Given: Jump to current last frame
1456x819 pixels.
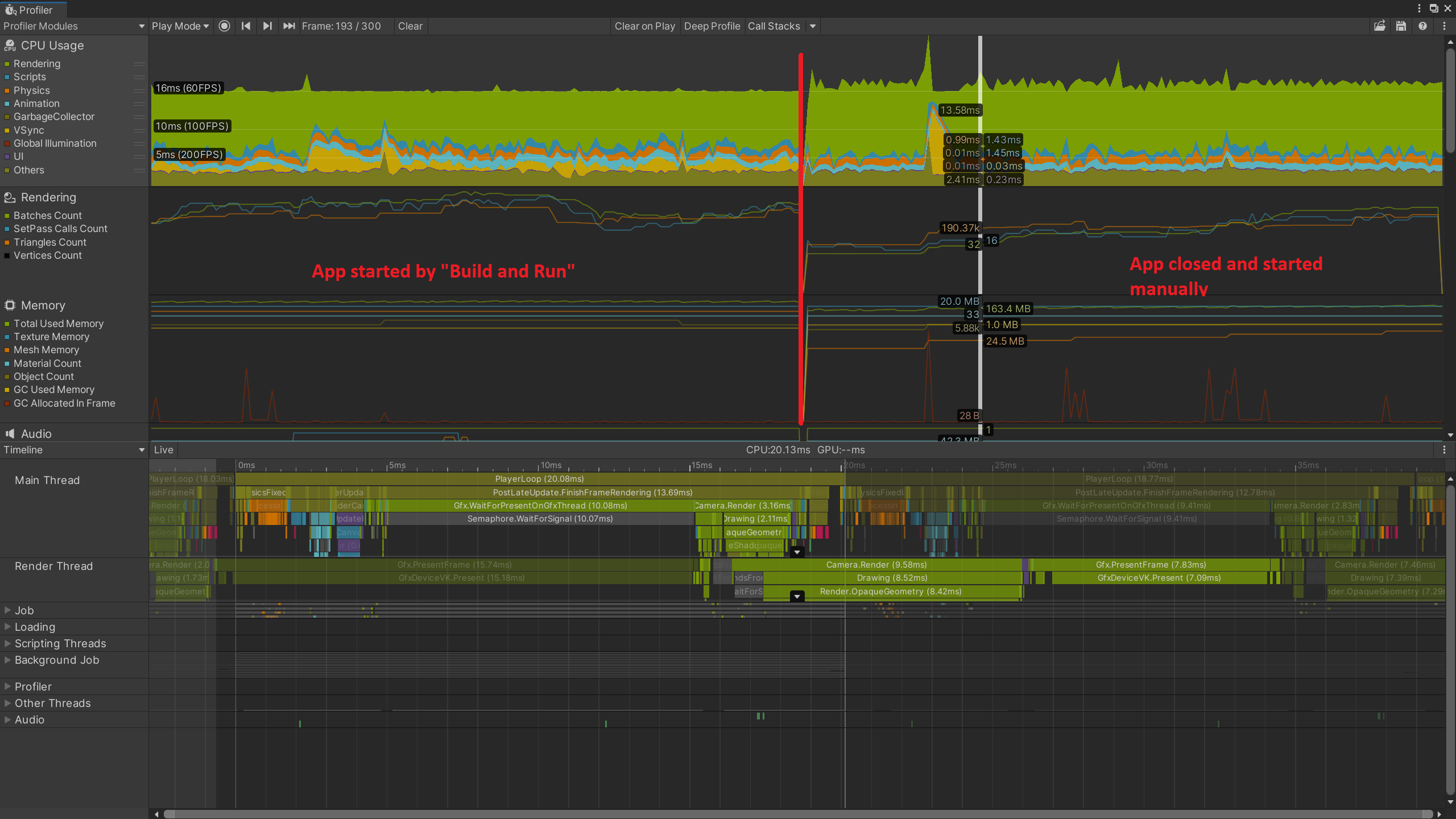Looking at the screenshot, I should pos(289,26).
